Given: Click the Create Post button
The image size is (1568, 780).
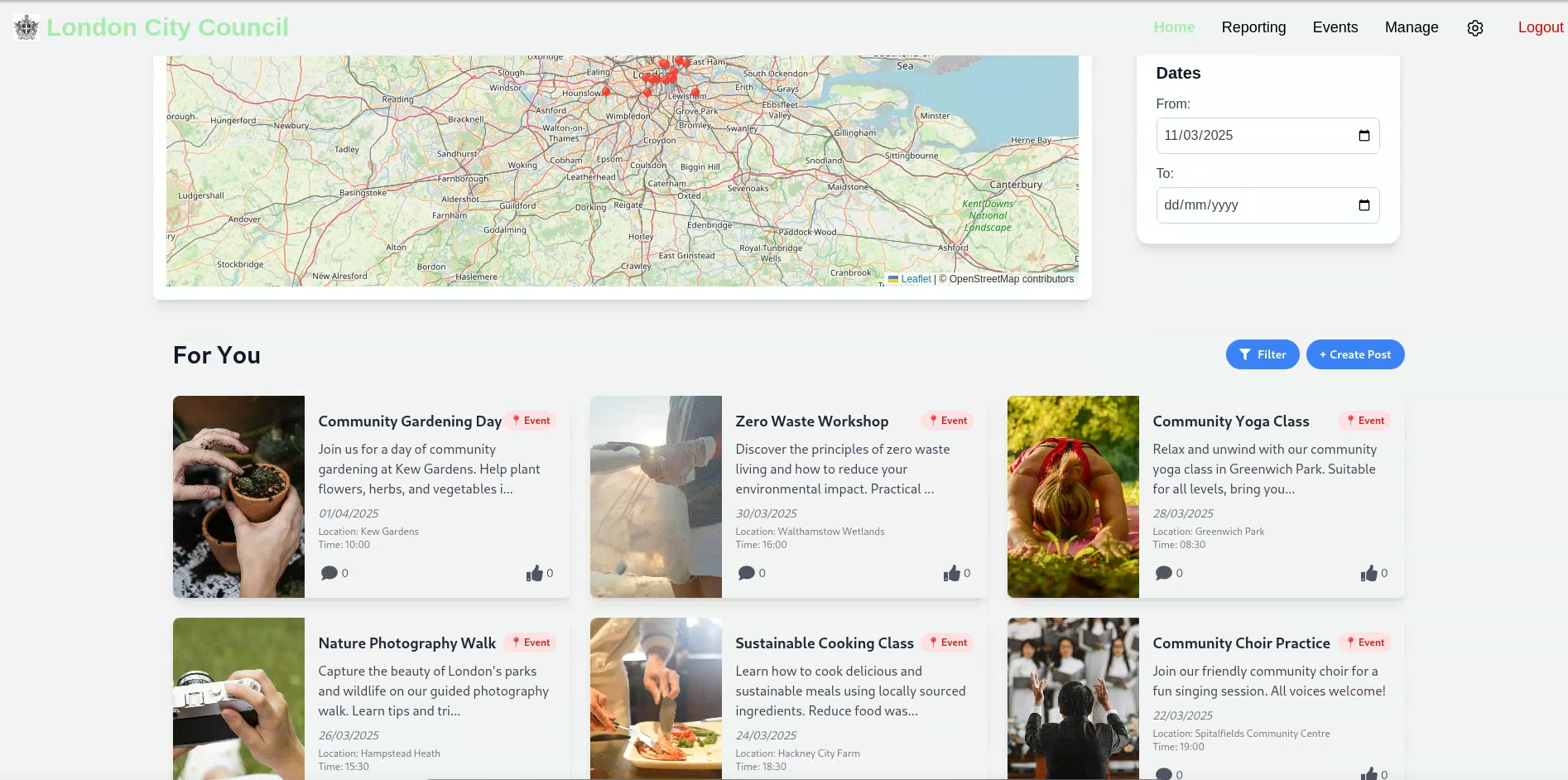Looking at the screenshot, I should 1354,354.
